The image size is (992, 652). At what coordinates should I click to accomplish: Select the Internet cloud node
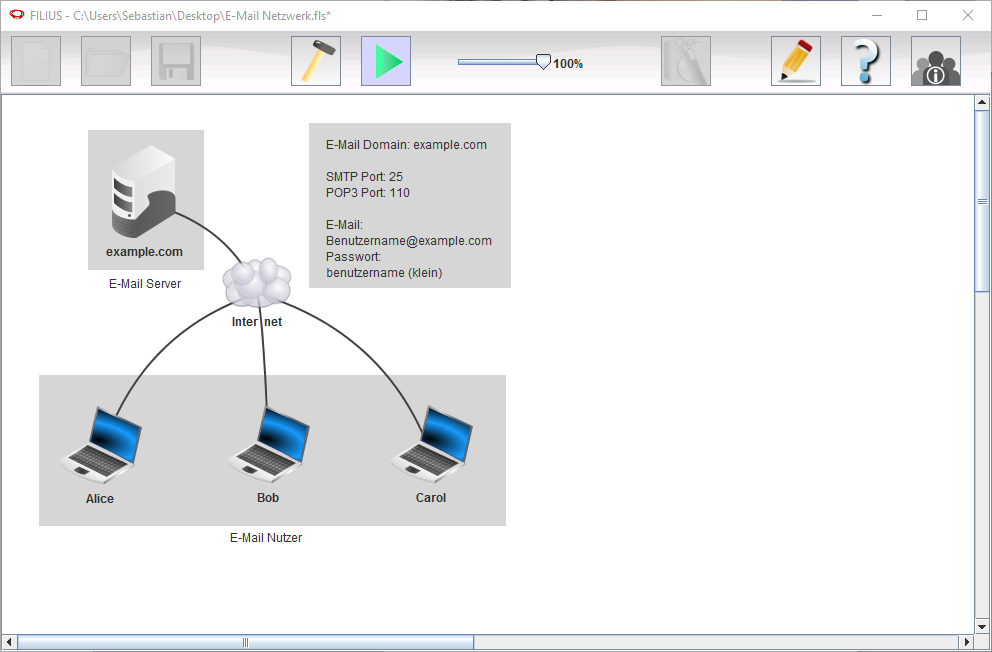[x=258, y=283]
